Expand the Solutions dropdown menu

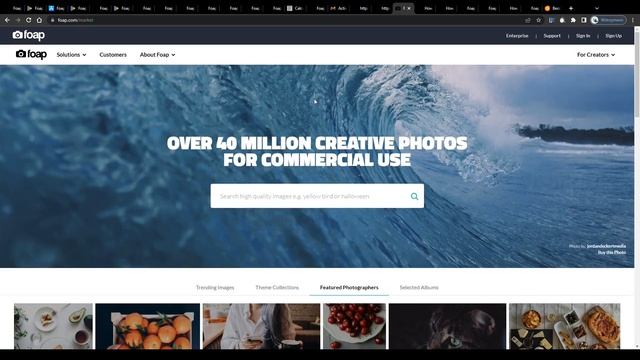[x=71, y=55]
